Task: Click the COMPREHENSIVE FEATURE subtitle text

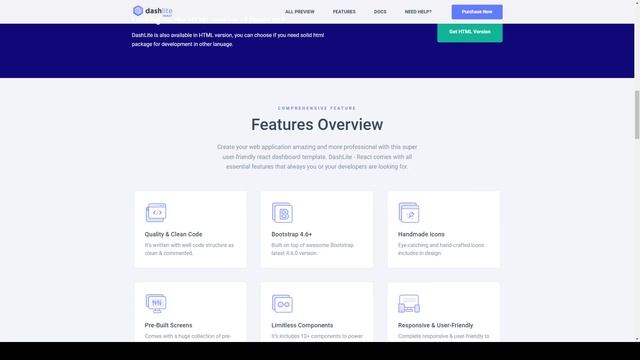Action: click(x=317, y=108)
